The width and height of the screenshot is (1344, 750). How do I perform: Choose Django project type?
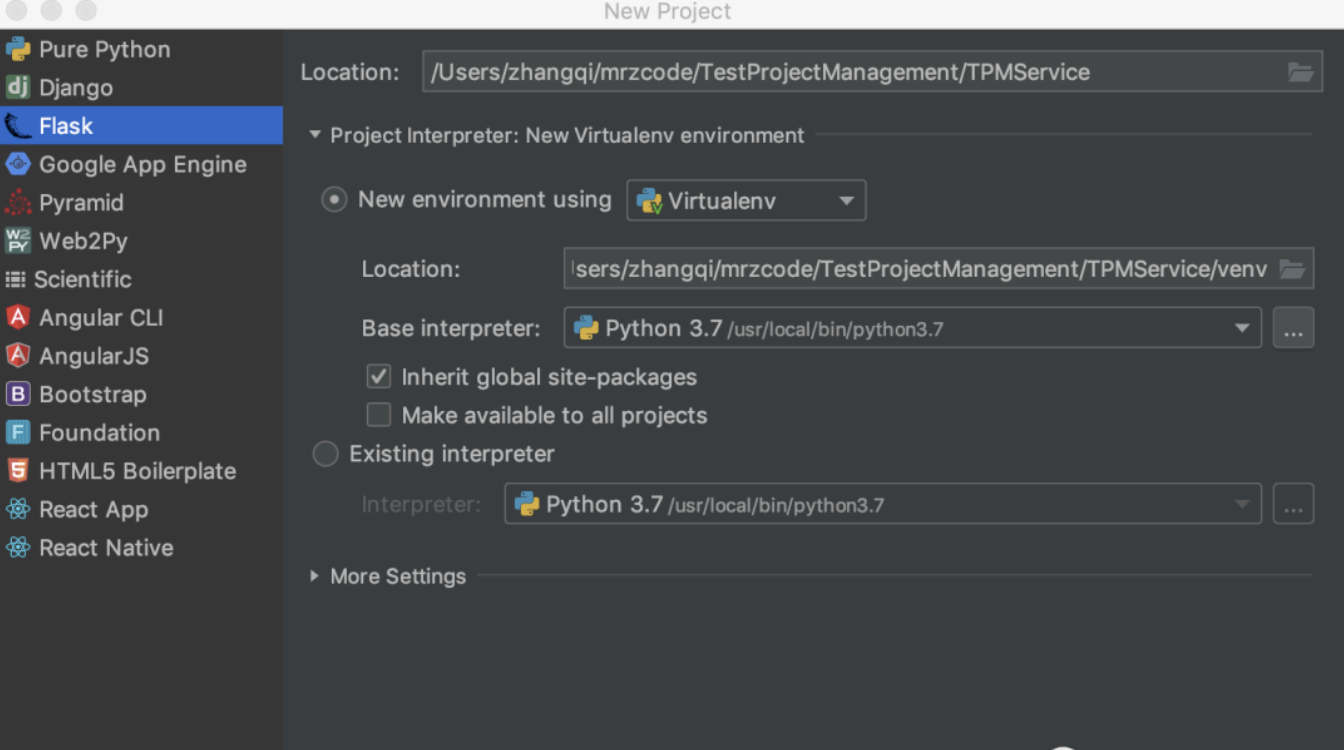[141, 87]
